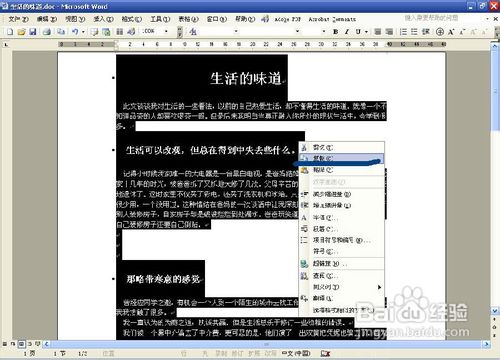The width and height of the screenshot is (500, 360).
Task: Switch to Print Layout view button
Action: click(21, 343)
